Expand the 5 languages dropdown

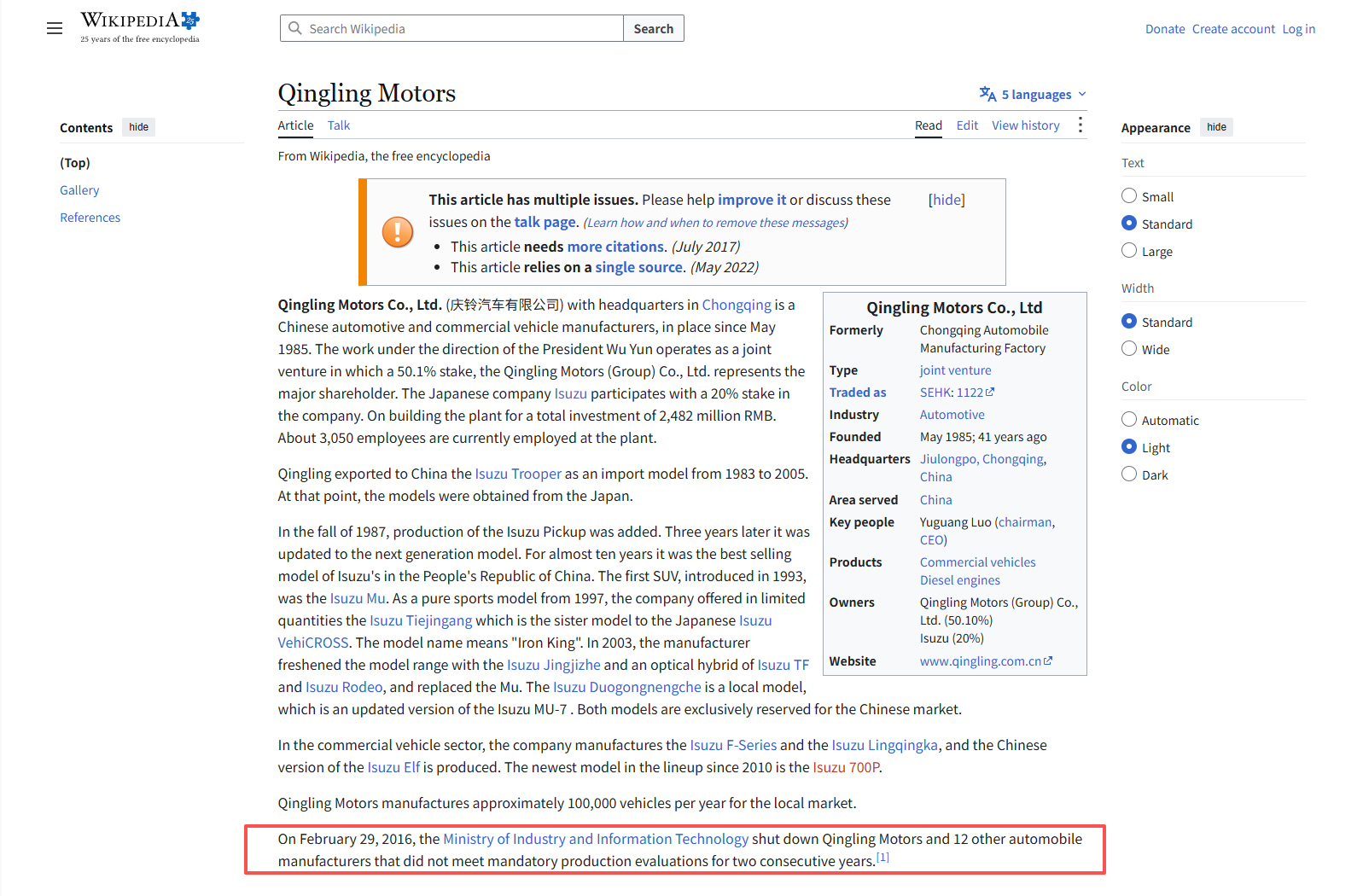[x=1034, y=94]
